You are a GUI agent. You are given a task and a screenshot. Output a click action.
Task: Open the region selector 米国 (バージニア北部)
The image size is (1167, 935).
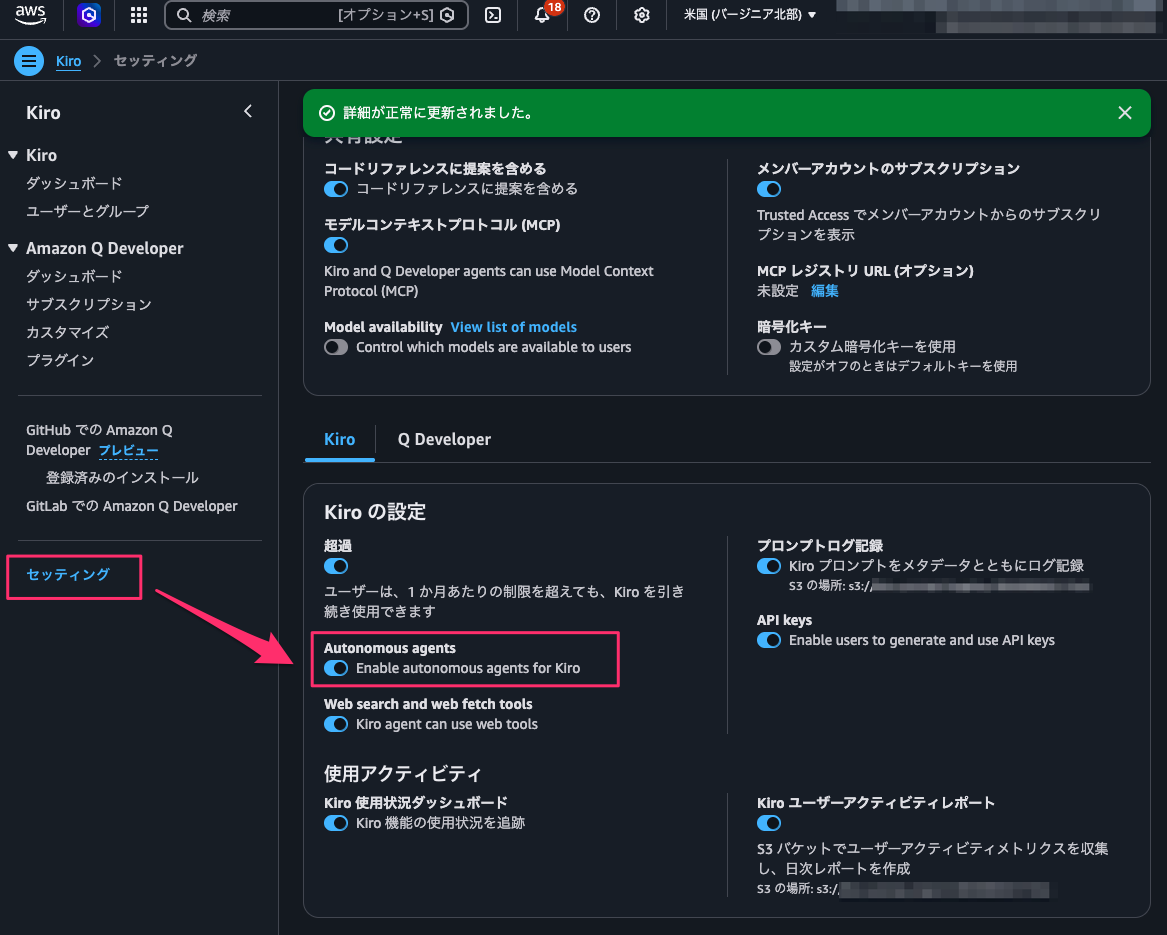pos(749,15)
